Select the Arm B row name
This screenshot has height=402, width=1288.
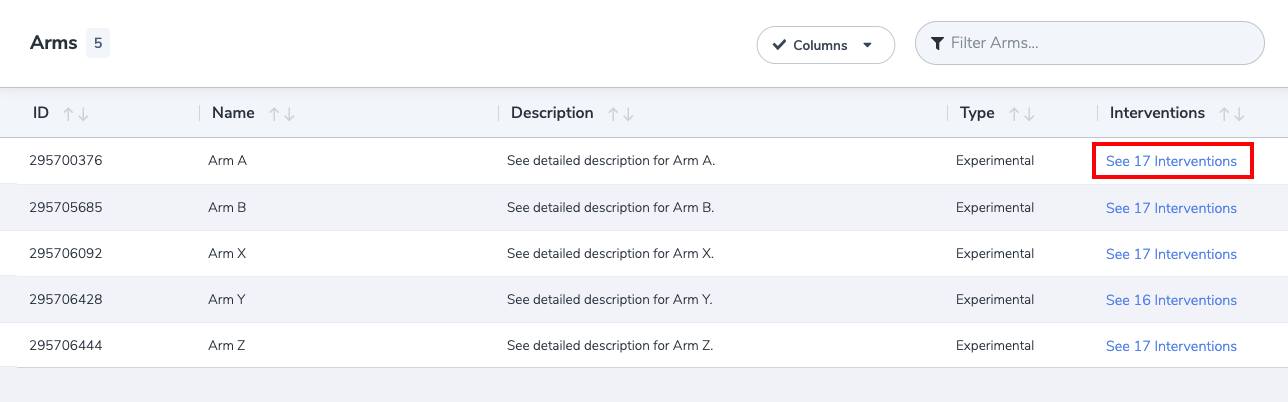tap(227, 208)
